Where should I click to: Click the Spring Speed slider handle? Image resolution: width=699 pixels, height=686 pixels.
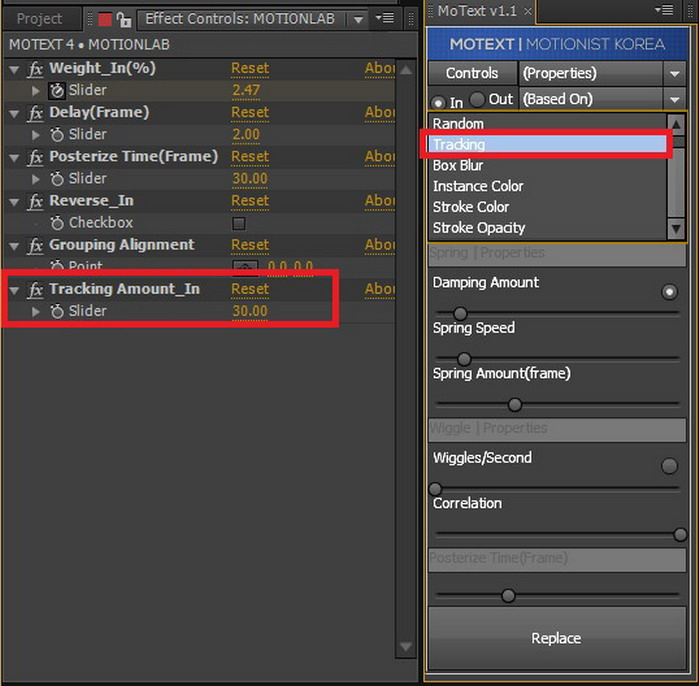click(464, 359)
